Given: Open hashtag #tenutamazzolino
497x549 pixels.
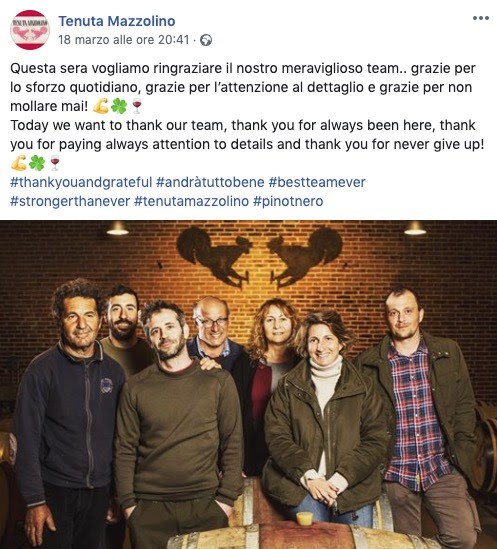Looking at the screenshot, I should pyautogui.click(x=192, y=202).
